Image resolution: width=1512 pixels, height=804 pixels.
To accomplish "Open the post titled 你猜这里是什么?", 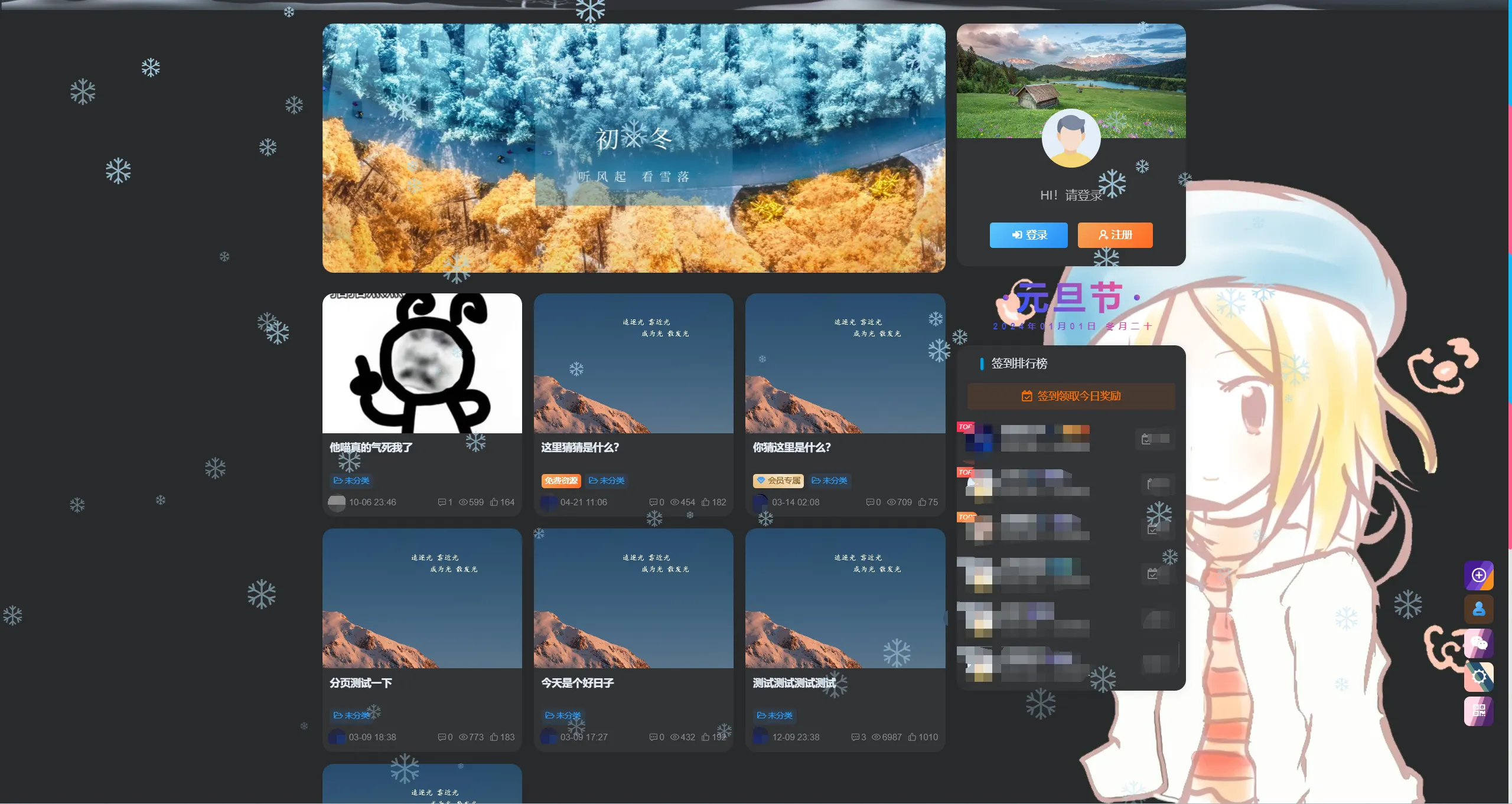I will [791, 447].
